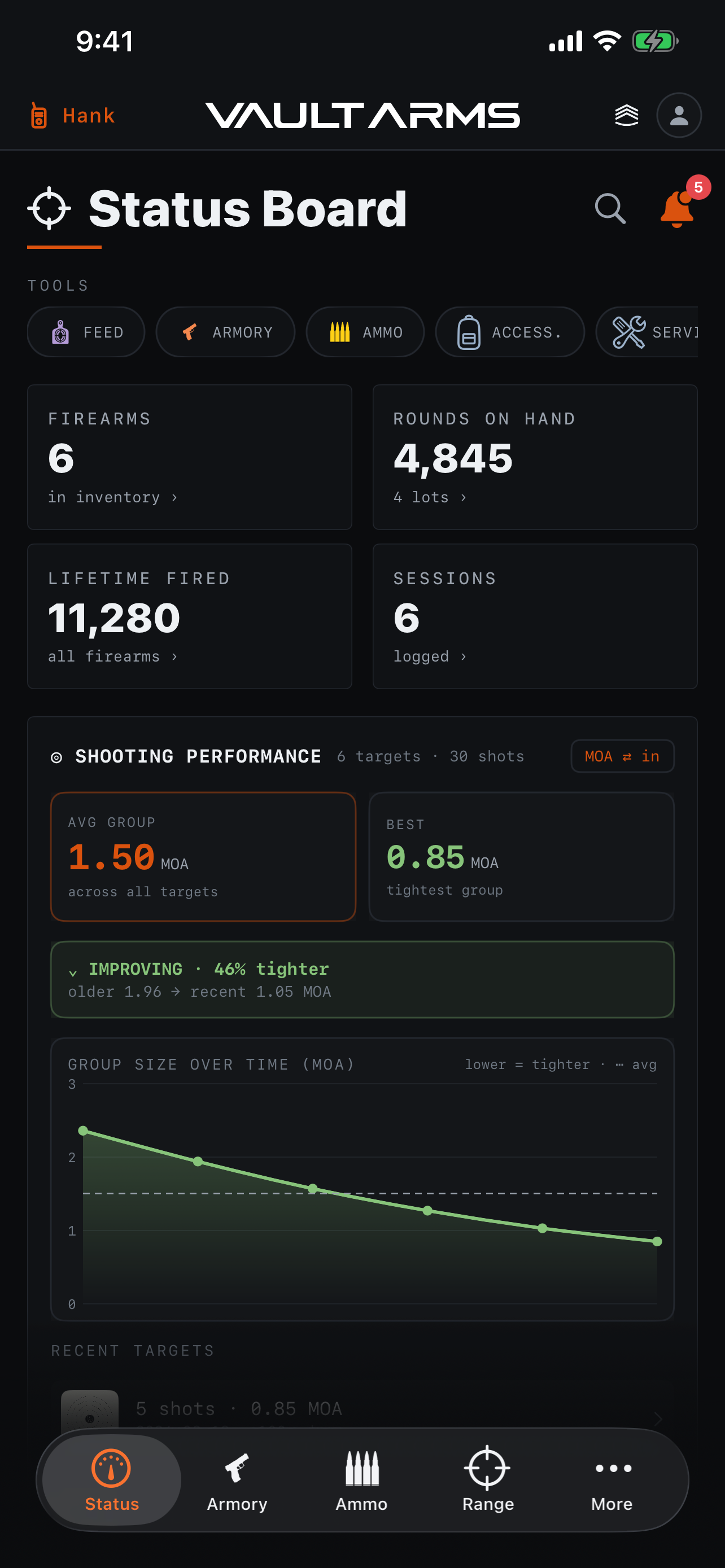The height and width of the screenshot is (1568, 725).
Task: Tap the 'FIREARMS' card label
Action: [x=99, y=419]
